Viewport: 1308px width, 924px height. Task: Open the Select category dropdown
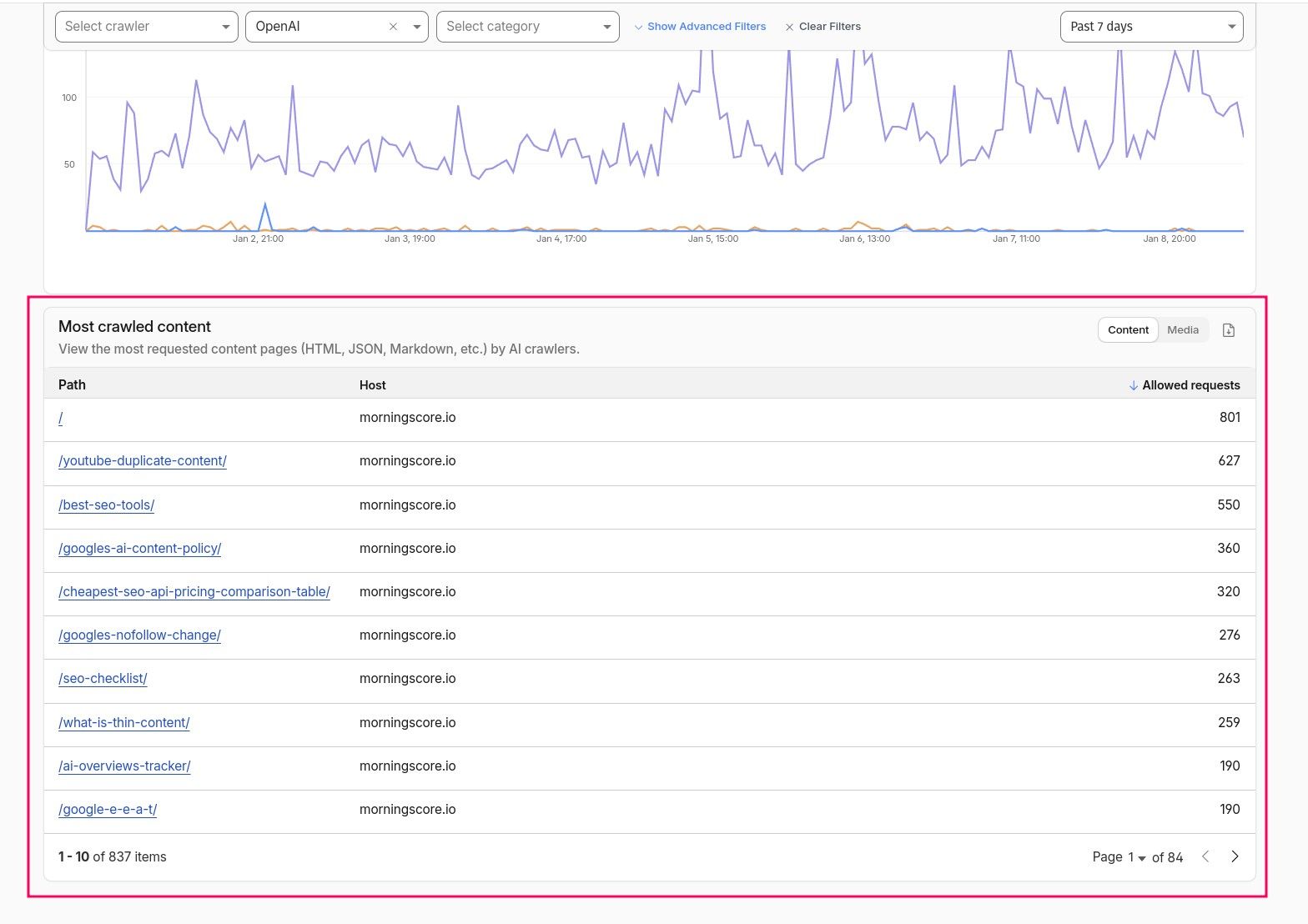[x=527, y=27]
